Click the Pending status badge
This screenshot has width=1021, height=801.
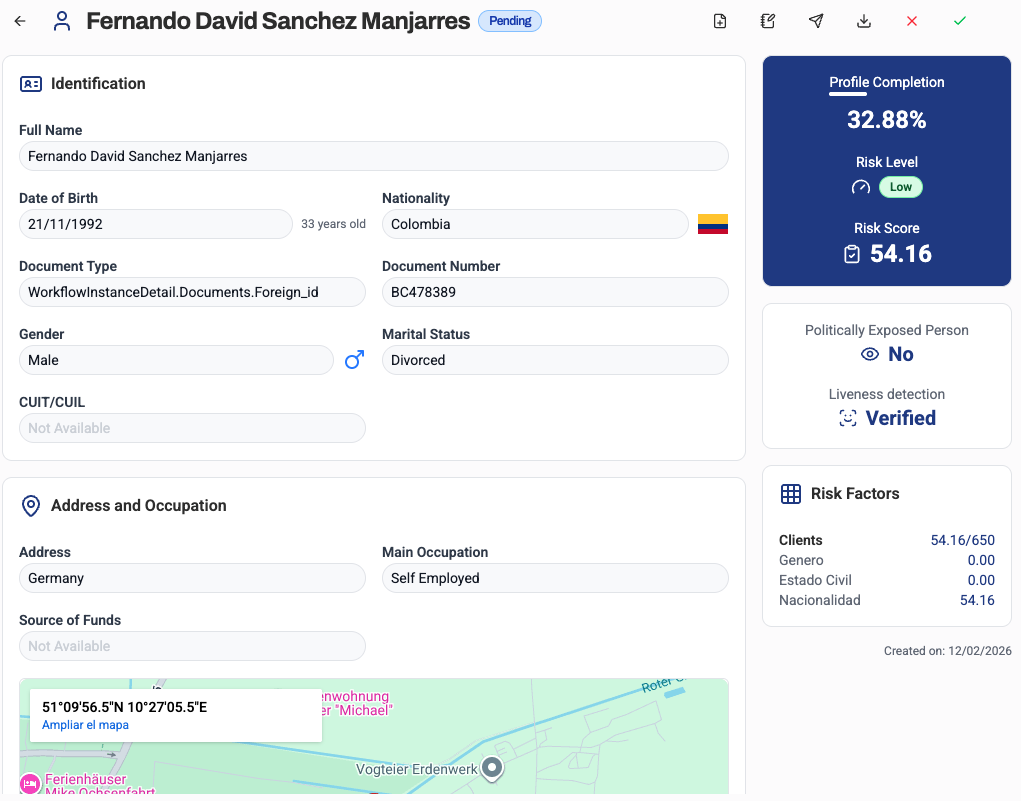pyautogui.click(x=510, y=21)
